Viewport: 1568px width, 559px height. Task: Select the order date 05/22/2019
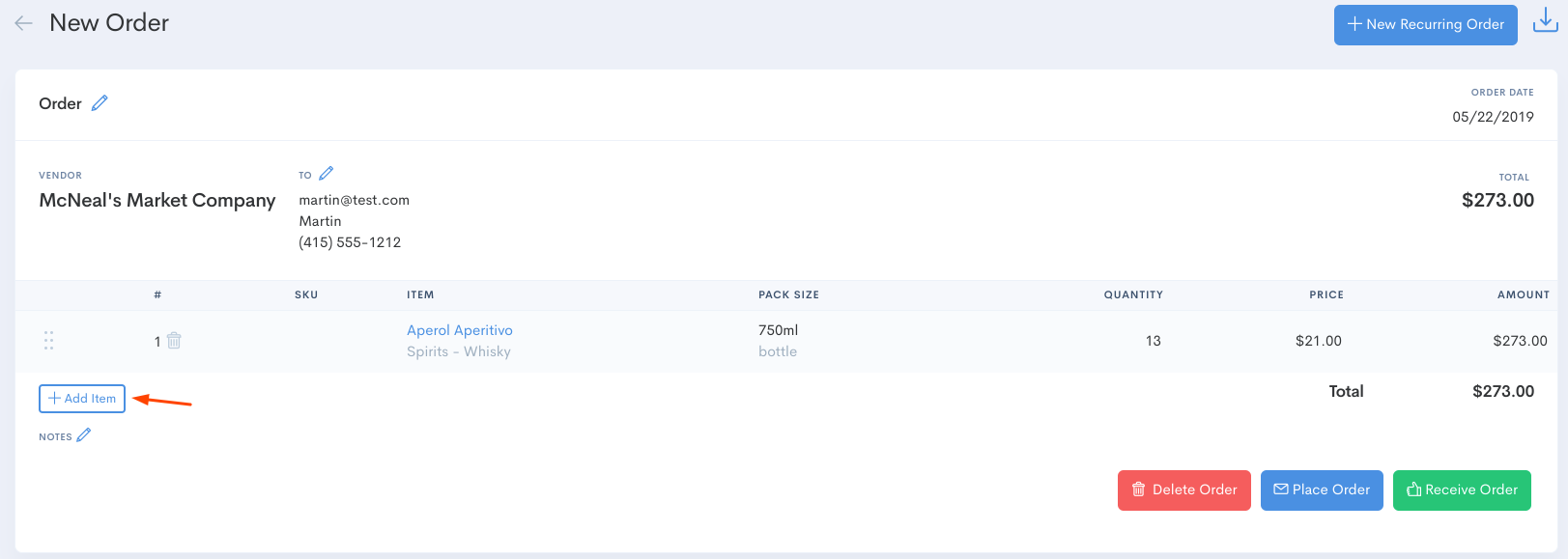pyautogui.click(x=1493, y=117)
